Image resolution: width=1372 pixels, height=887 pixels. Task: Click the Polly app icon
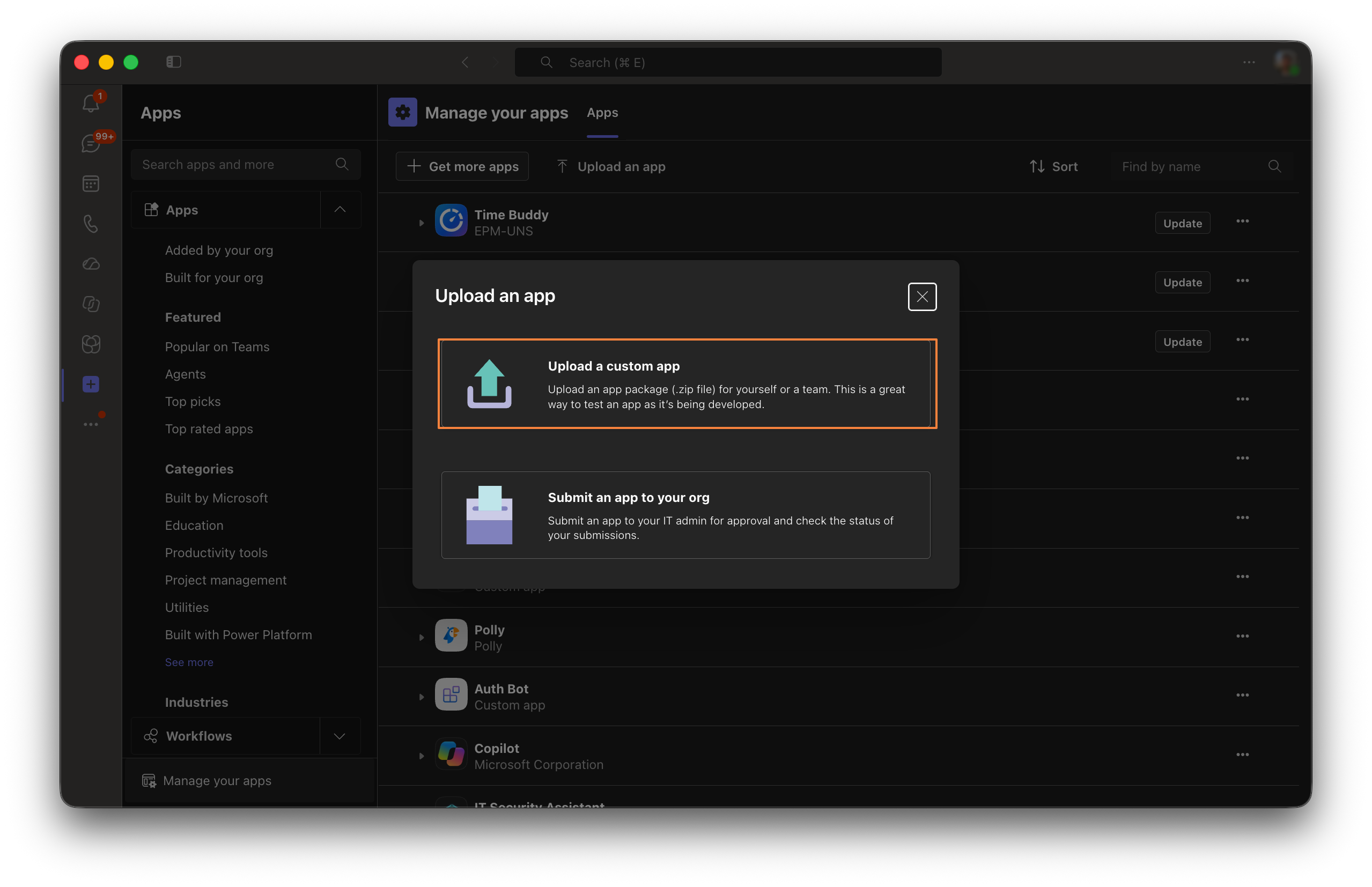[x=451, y=635]
